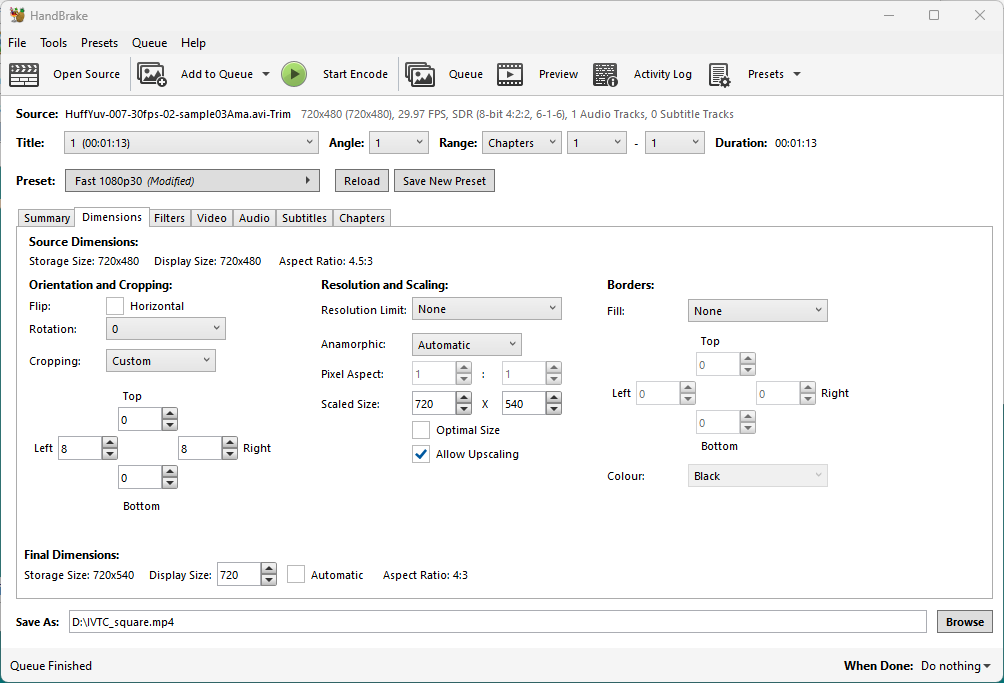Click the Open Source clapperboard icon
This screenshot has width=1004, height=683.
coord(24,74)
